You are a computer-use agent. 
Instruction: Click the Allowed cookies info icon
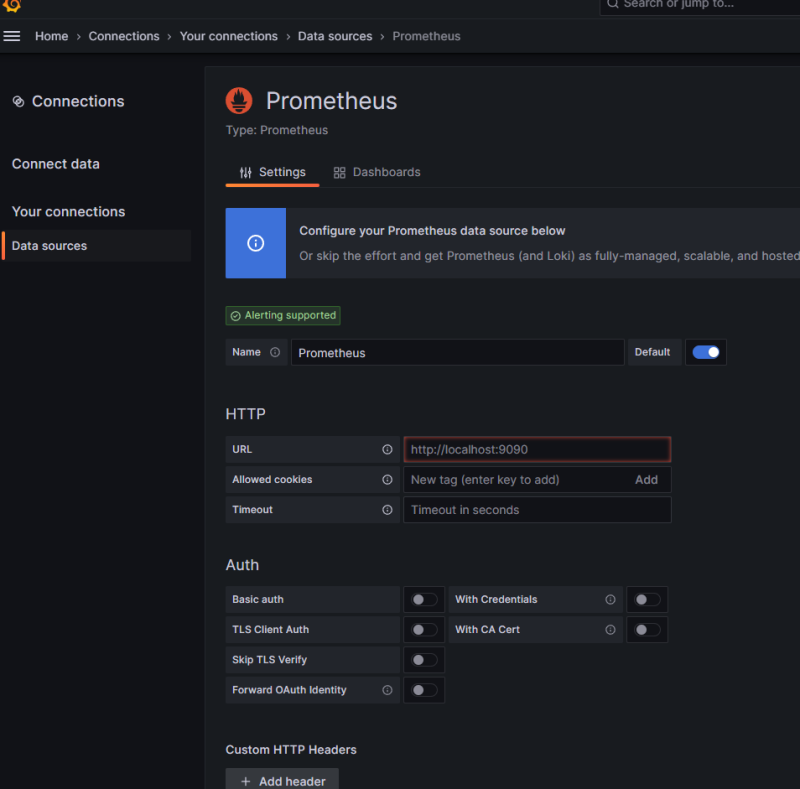tap(387, 480)
